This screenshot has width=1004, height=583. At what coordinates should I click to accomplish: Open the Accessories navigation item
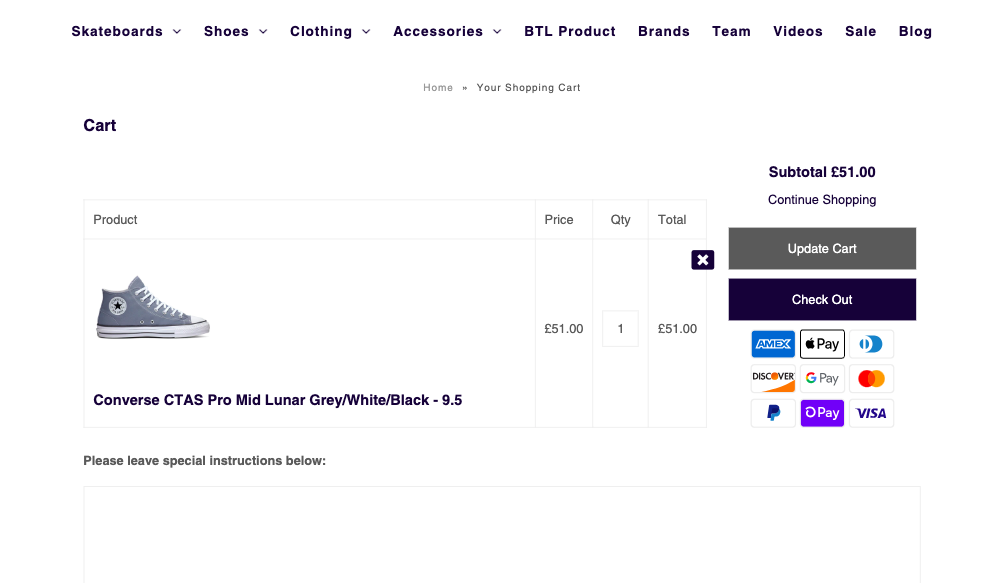pyautogui.click(x=438, y=31)
